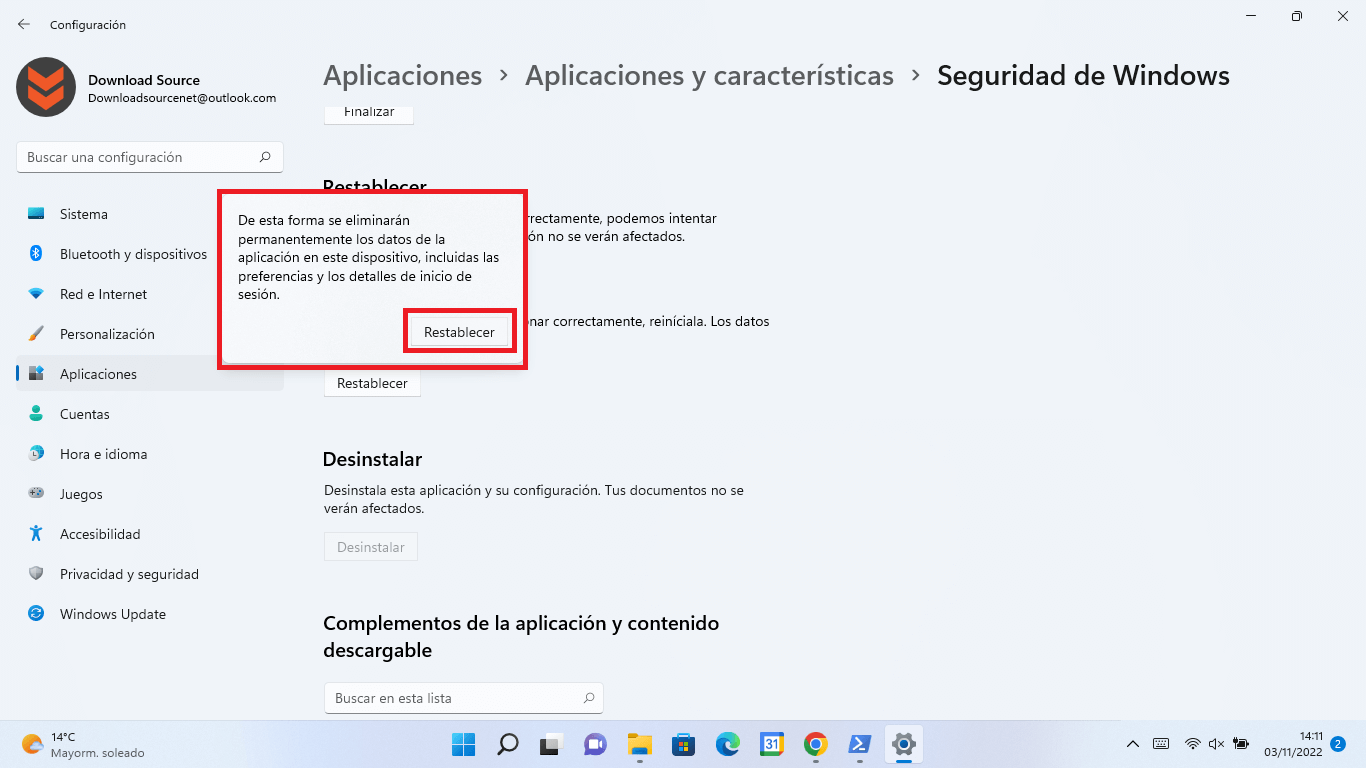Screen dimensions: 1366x768
Task: Open the Download Source account profile picture
Action: tap(46, 87)
